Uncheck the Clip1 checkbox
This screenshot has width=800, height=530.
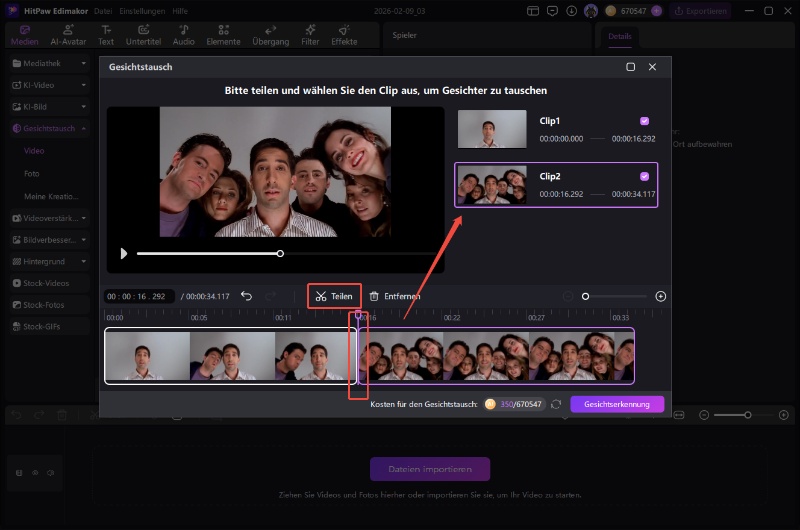(645, 120)
